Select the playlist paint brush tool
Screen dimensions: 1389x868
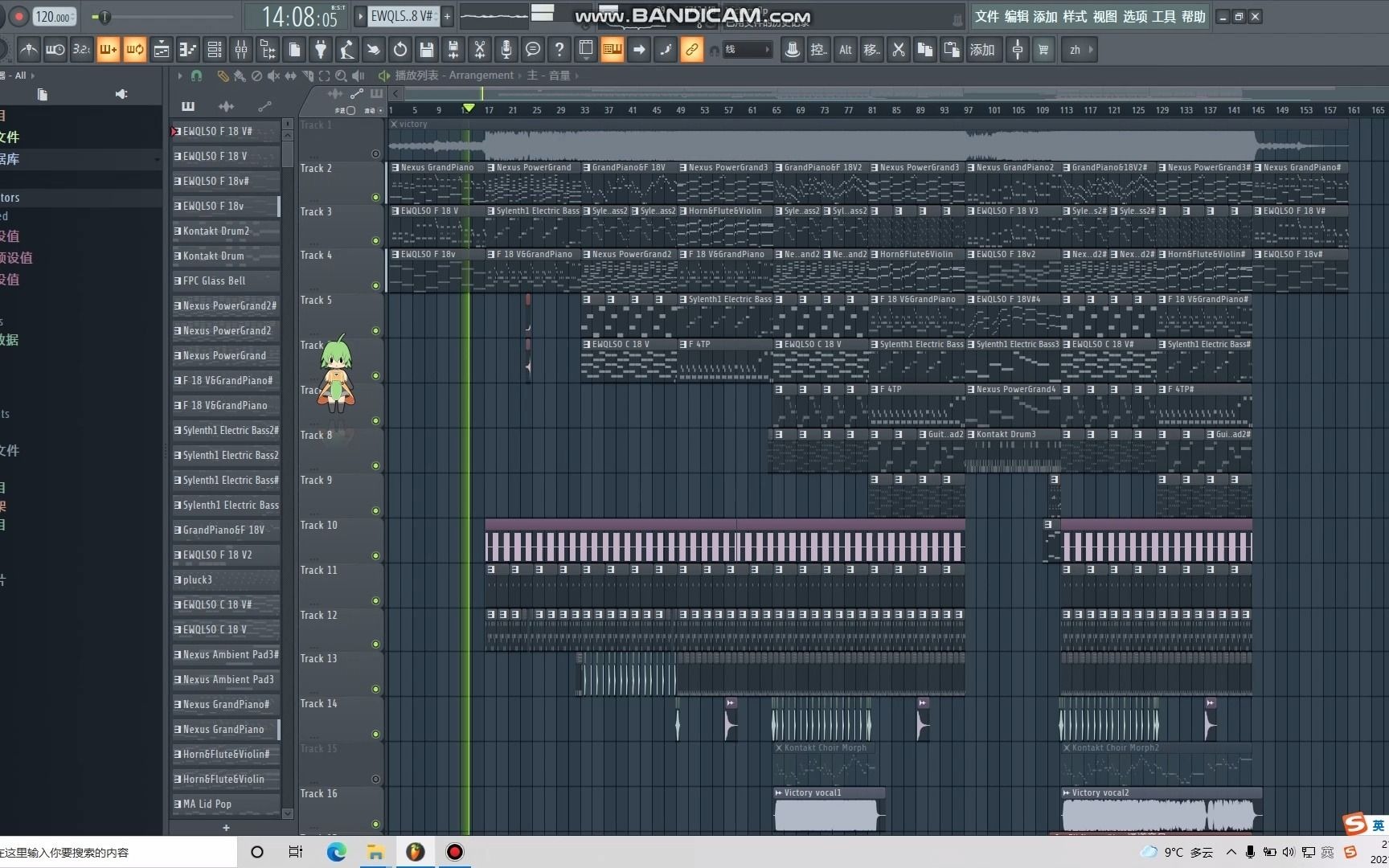pyautogui.click(x=240, y=76)
